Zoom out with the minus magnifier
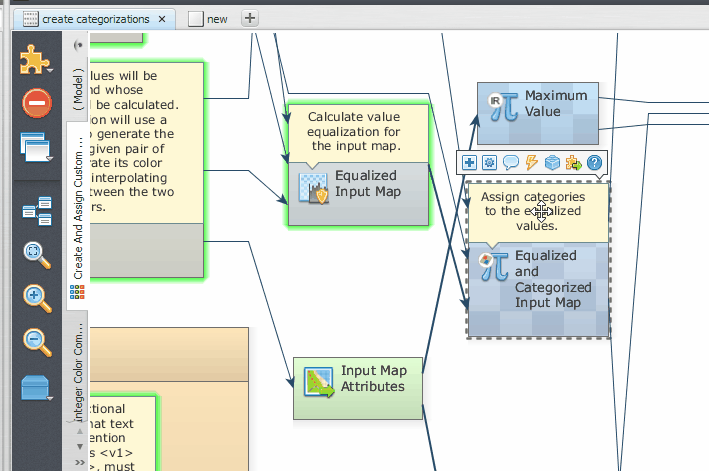 coord(36,342)
